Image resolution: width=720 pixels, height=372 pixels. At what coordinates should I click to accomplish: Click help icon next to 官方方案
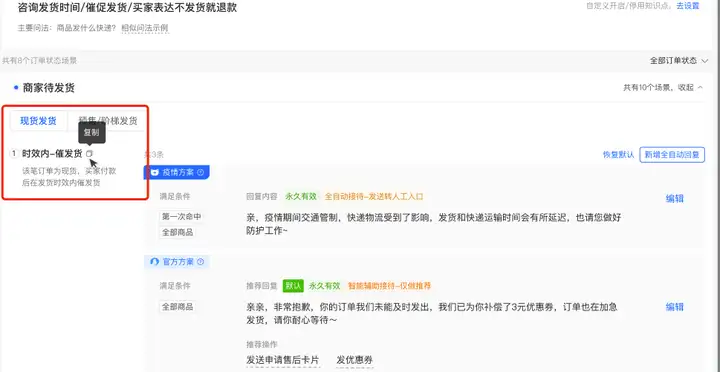(200, 262)
